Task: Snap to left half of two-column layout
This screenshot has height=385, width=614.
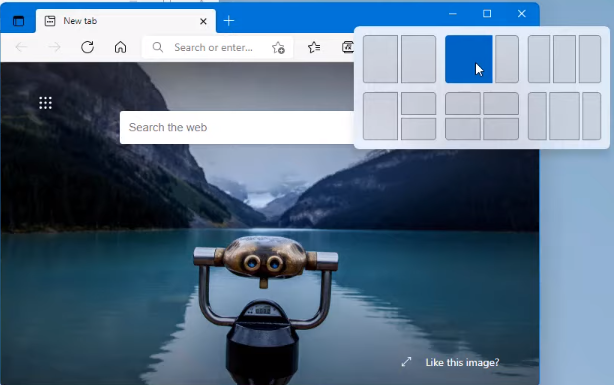Action: coord(380,59)
